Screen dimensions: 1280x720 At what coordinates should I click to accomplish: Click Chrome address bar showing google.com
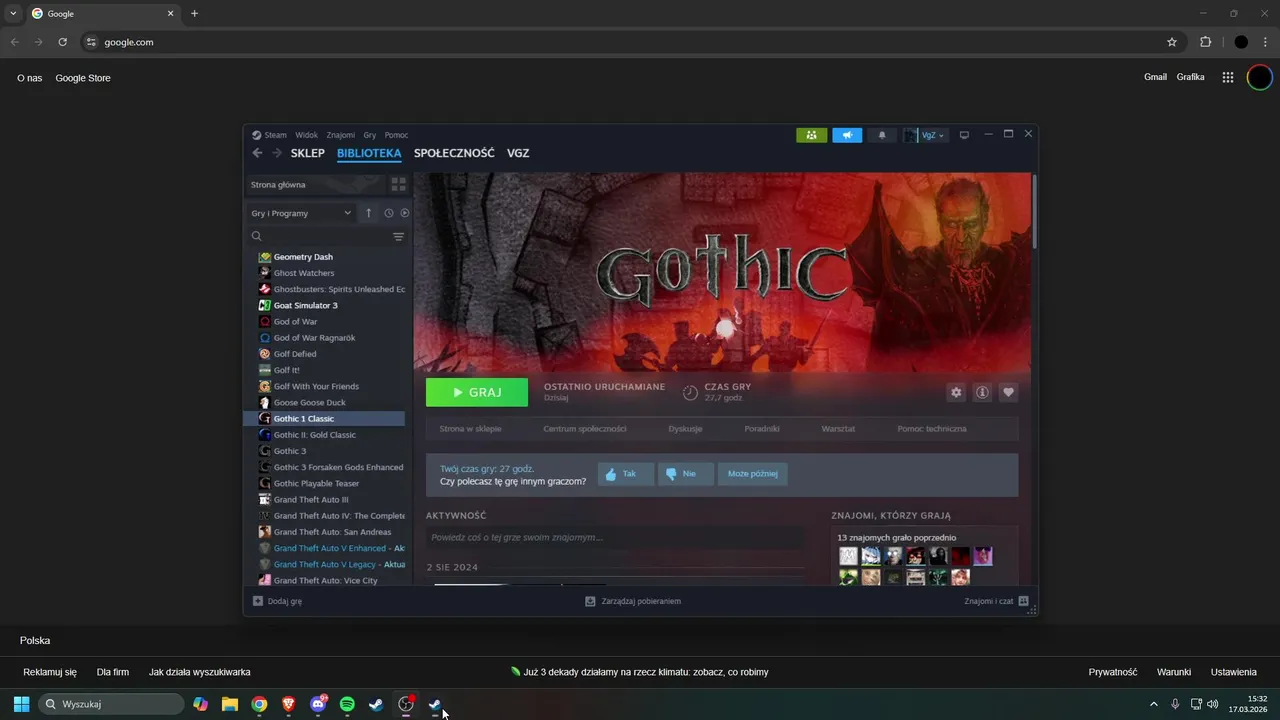point(620,42)
